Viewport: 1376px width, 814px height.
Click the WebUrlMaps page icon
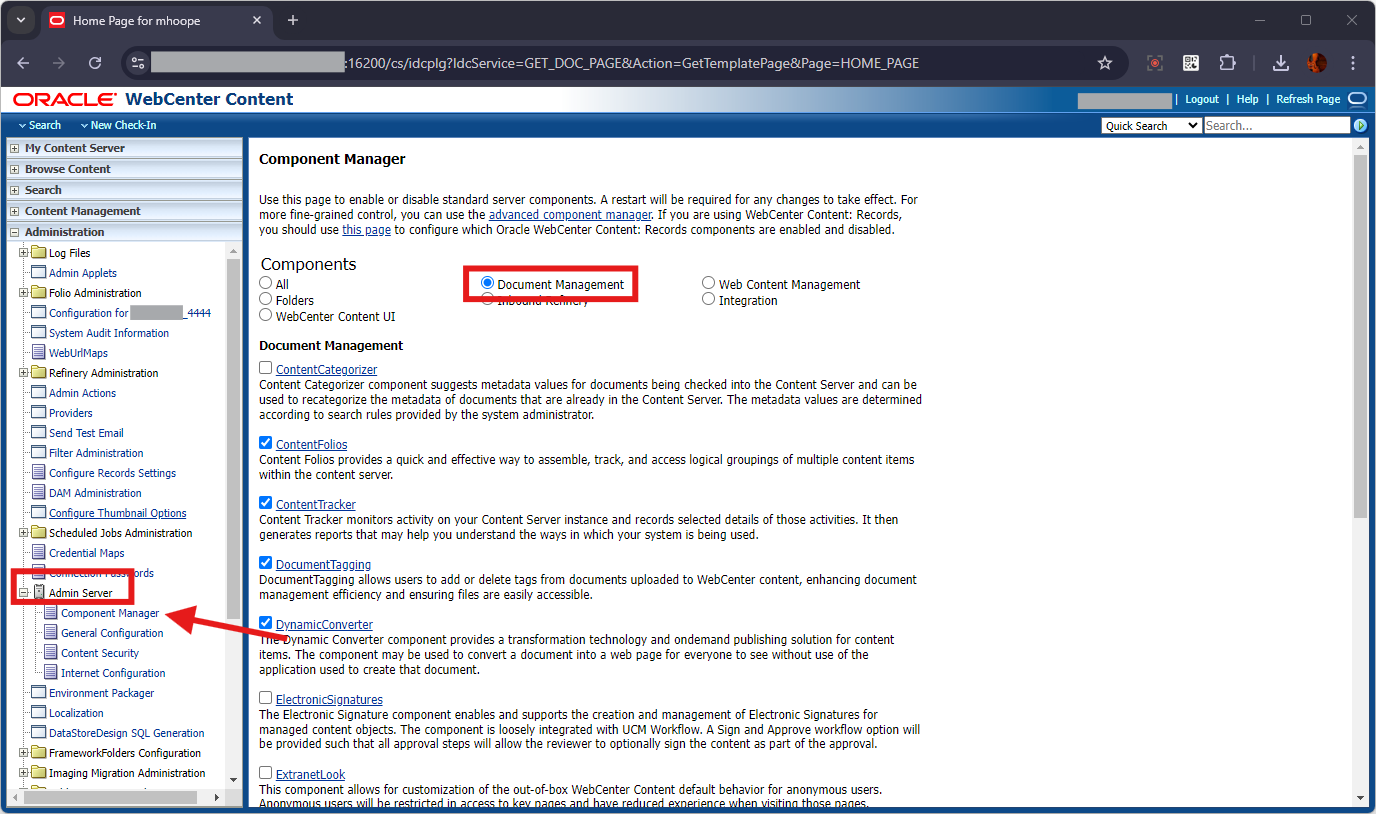(39, 353)
